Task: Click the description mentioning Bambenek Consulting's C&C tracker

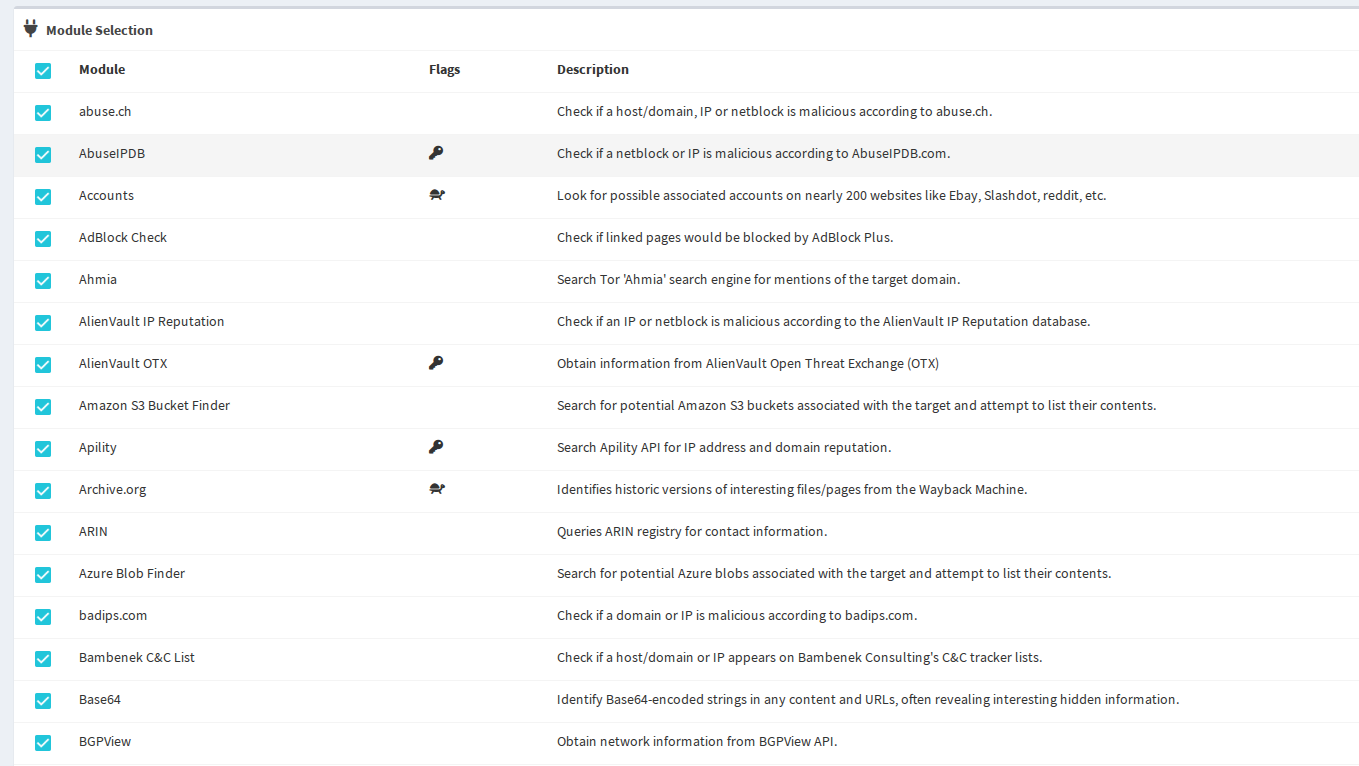Action: click(800, 657)
